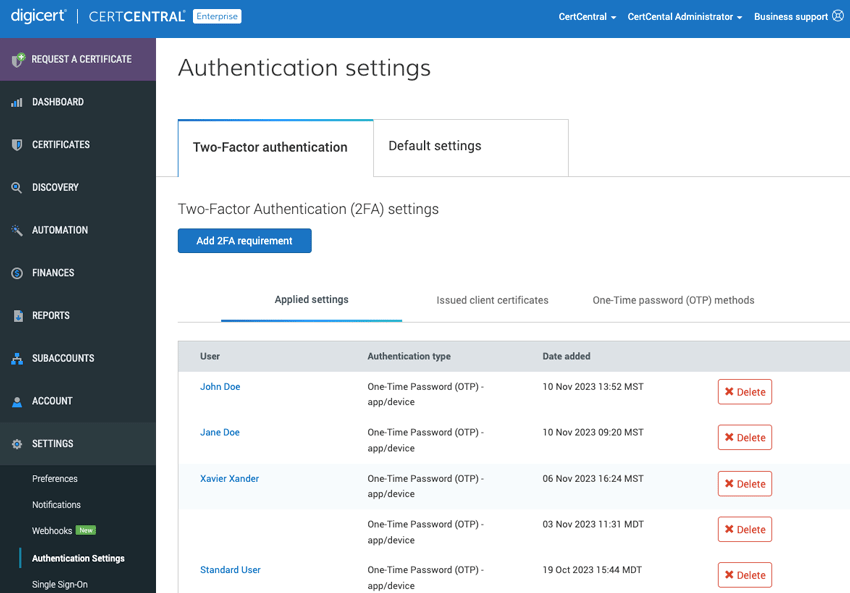
Task: Expand the CertCentral dropdown in the header
Action: 587,16
